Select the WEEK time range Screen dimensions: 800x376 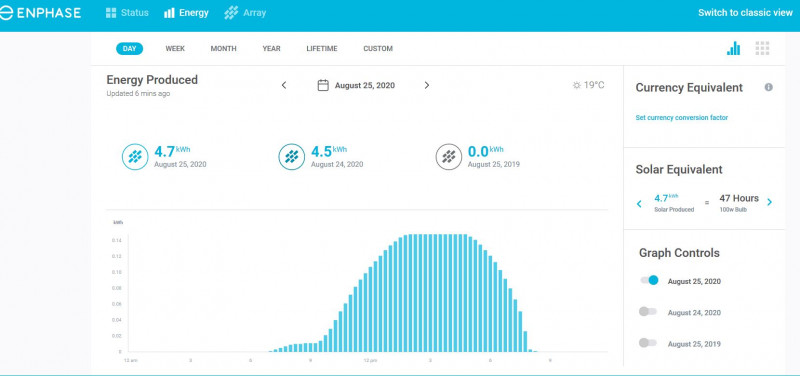pyautogui.click(x=175, y=49)
